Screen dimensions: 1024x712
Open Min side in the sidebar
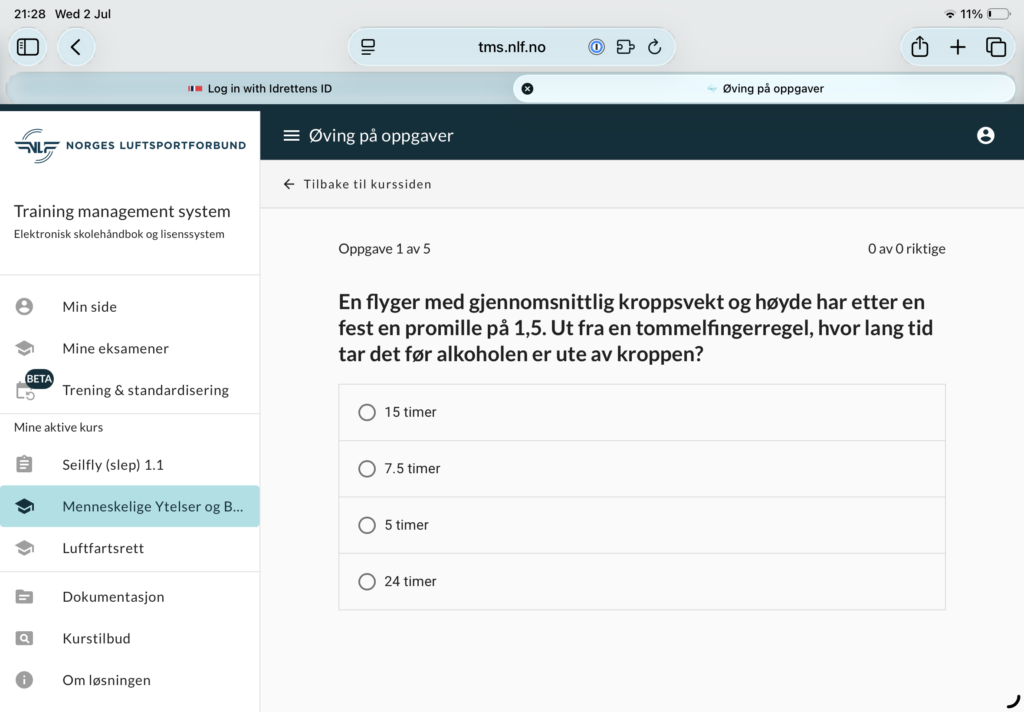(x=90, y=307)
